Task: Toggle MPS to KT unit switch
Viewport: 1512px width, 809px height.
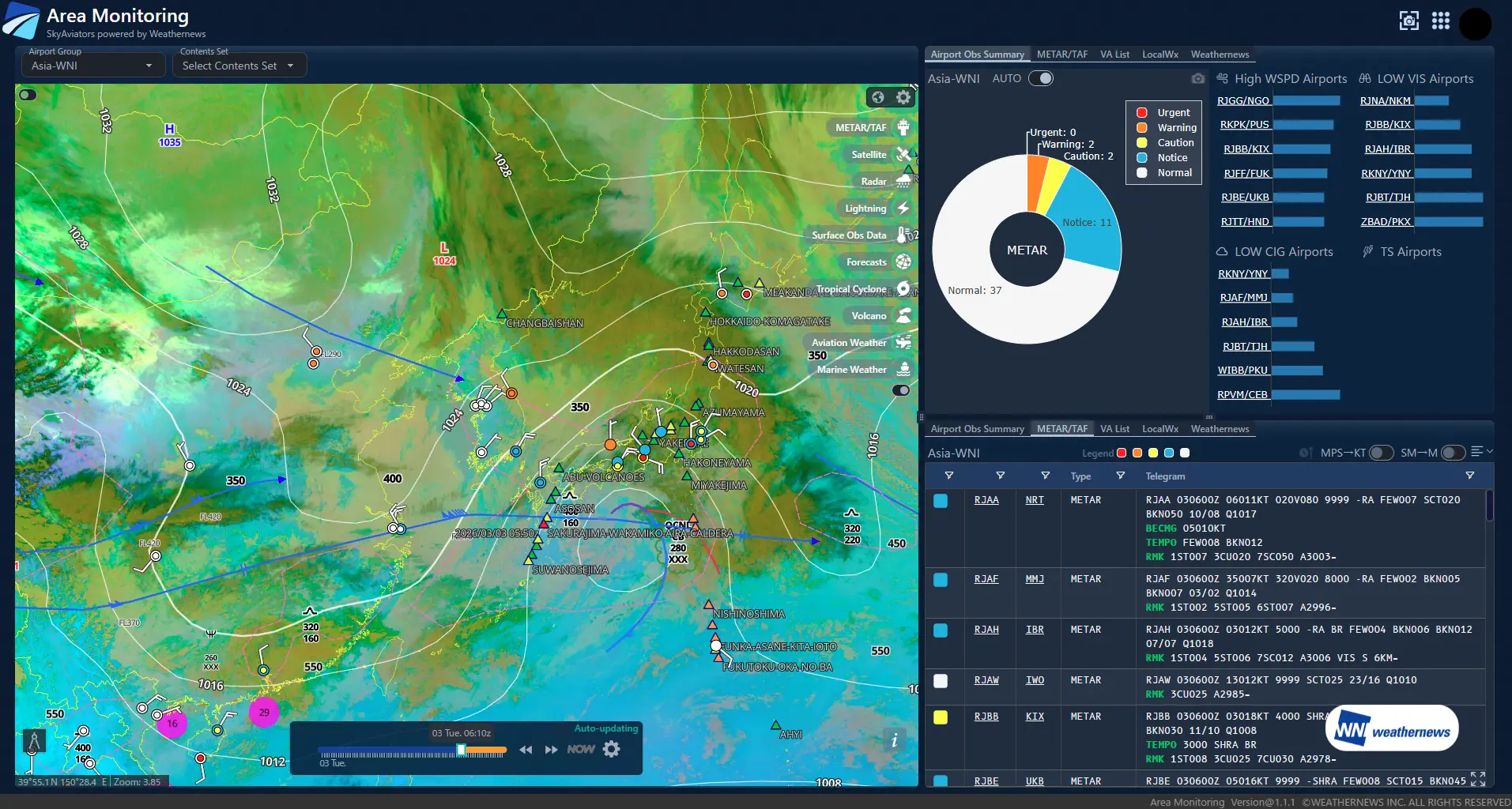Action: point(1380,453)
